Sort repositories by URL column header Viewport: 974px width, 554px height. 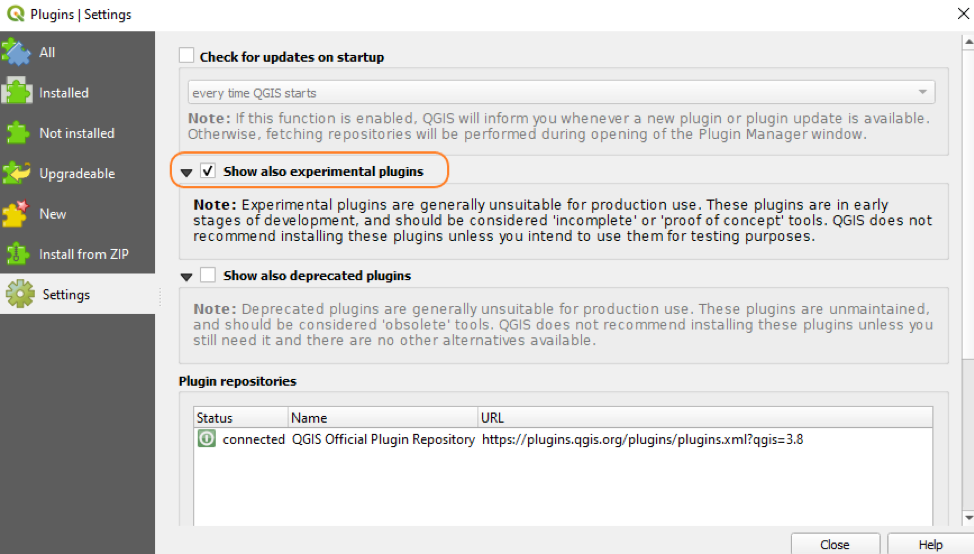pyautogui.click(x=705, y=417)
